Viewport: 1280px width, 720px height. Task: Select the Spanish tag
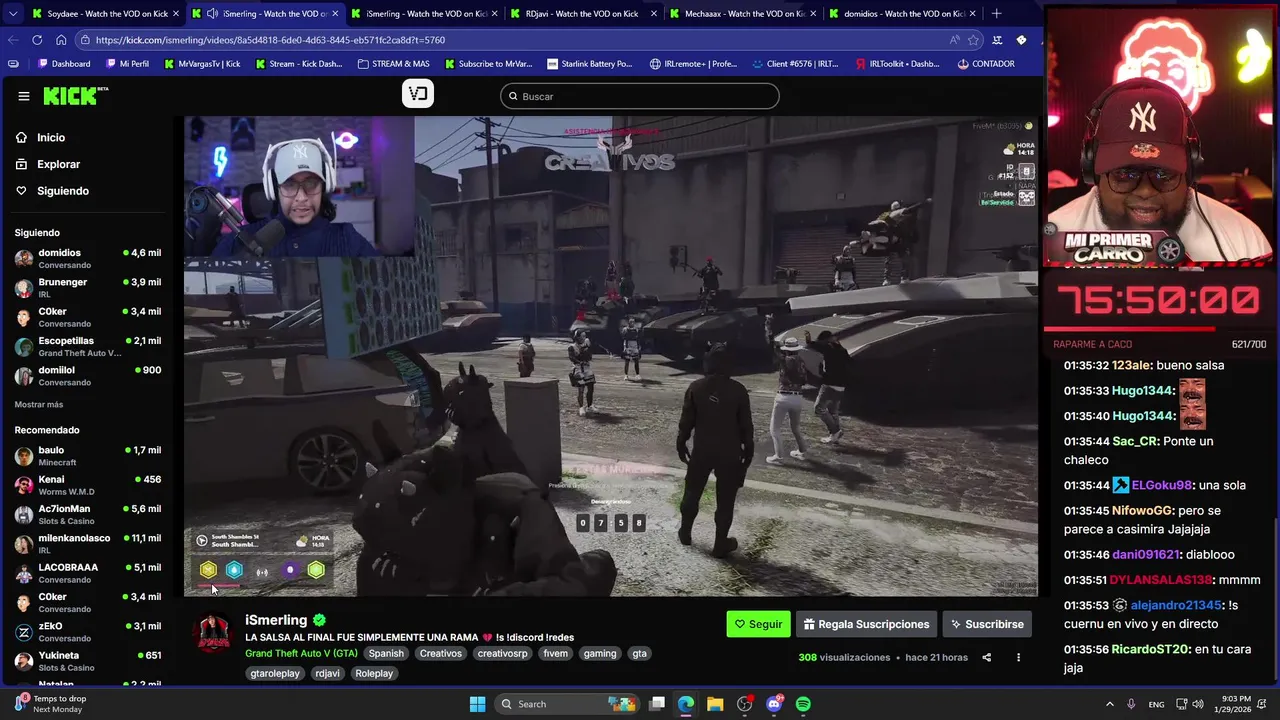click(x=386, y=653)
